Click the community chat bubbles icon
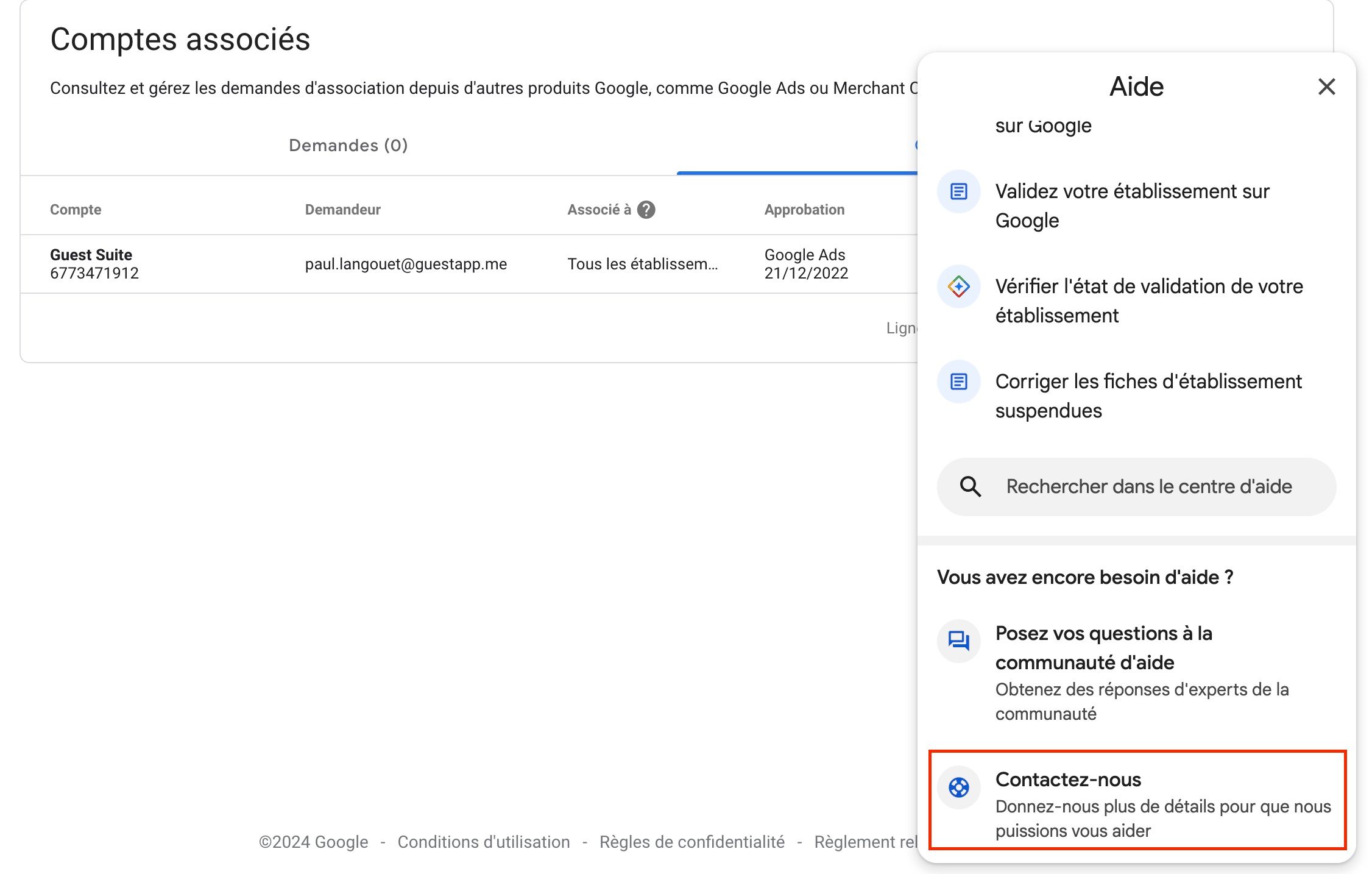 pyautogui.click(x=959, y=641)
